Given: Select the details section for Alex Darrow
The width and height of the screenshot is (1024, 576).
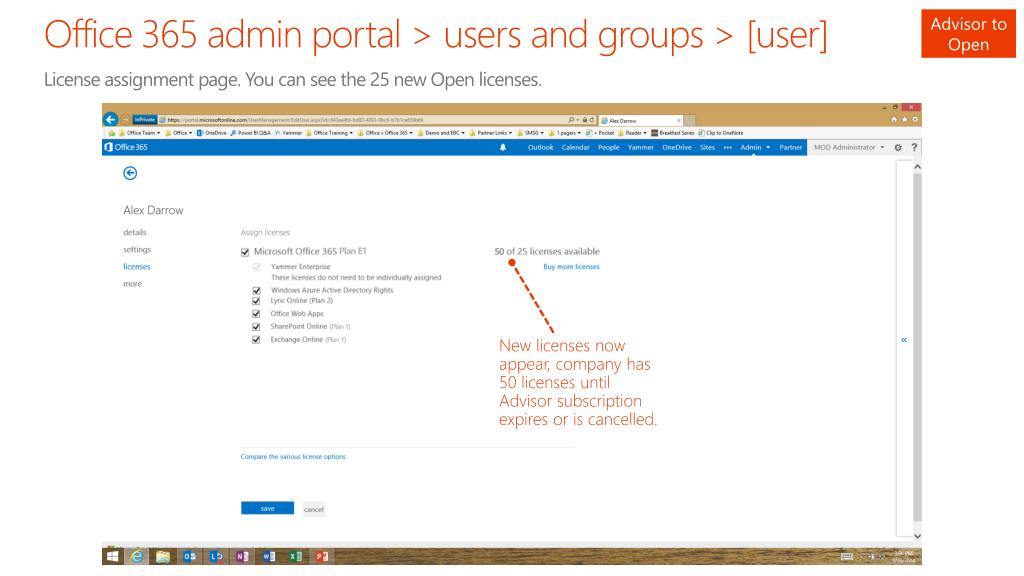Looking at the screenshot, I should point(135,232).
